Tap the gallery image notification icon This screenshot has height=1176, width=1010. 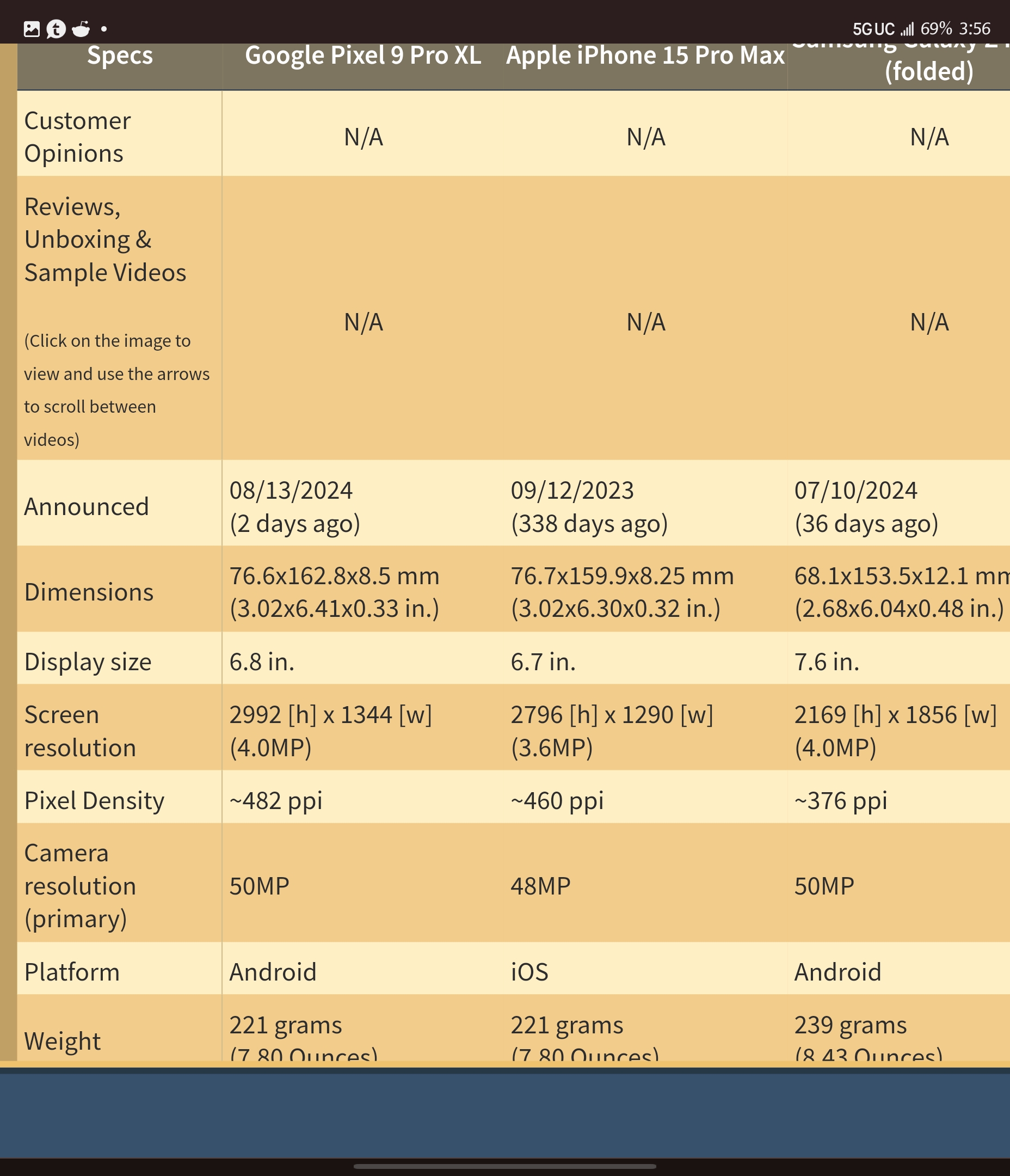(x=32, y=29)
